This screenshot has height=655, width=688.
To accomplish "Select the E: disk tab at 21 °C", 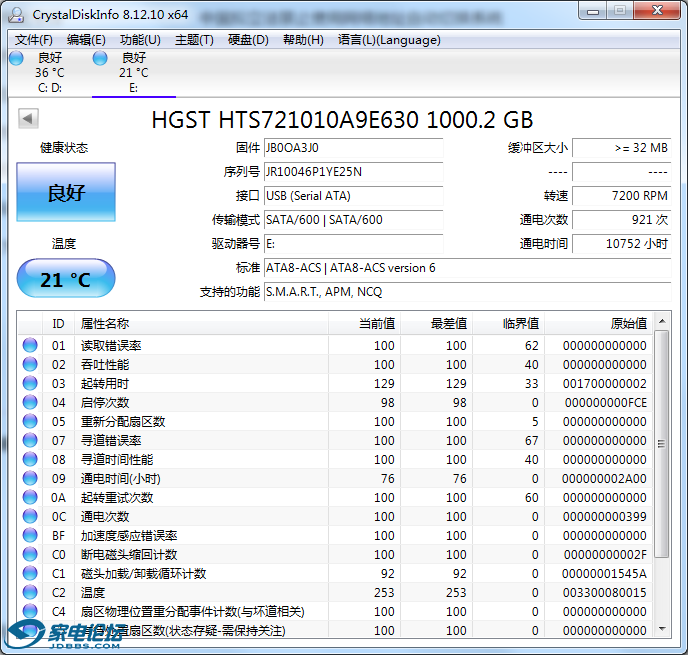I will (134, 73).
